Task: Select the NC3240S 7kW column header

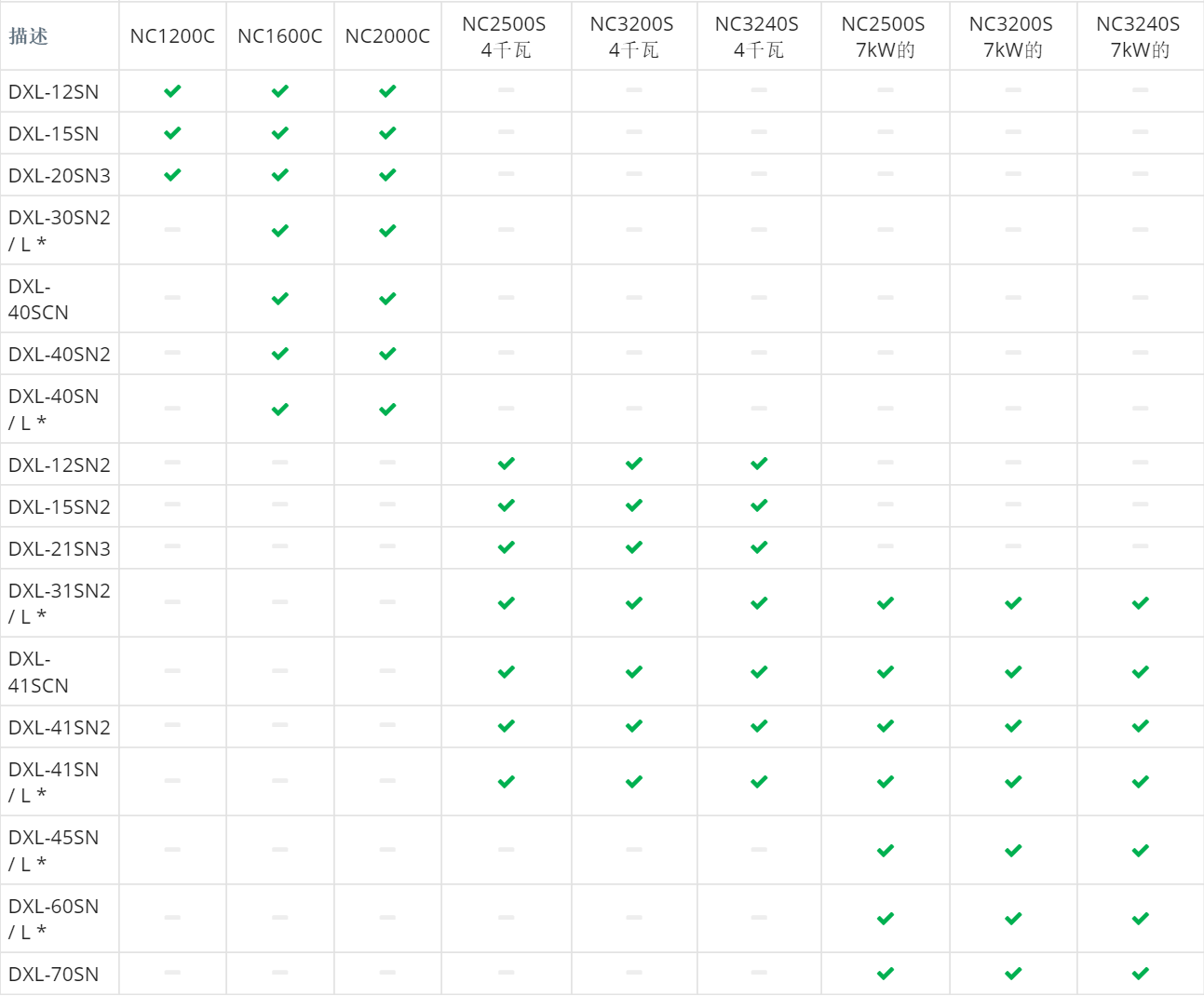Action: 1138,37
